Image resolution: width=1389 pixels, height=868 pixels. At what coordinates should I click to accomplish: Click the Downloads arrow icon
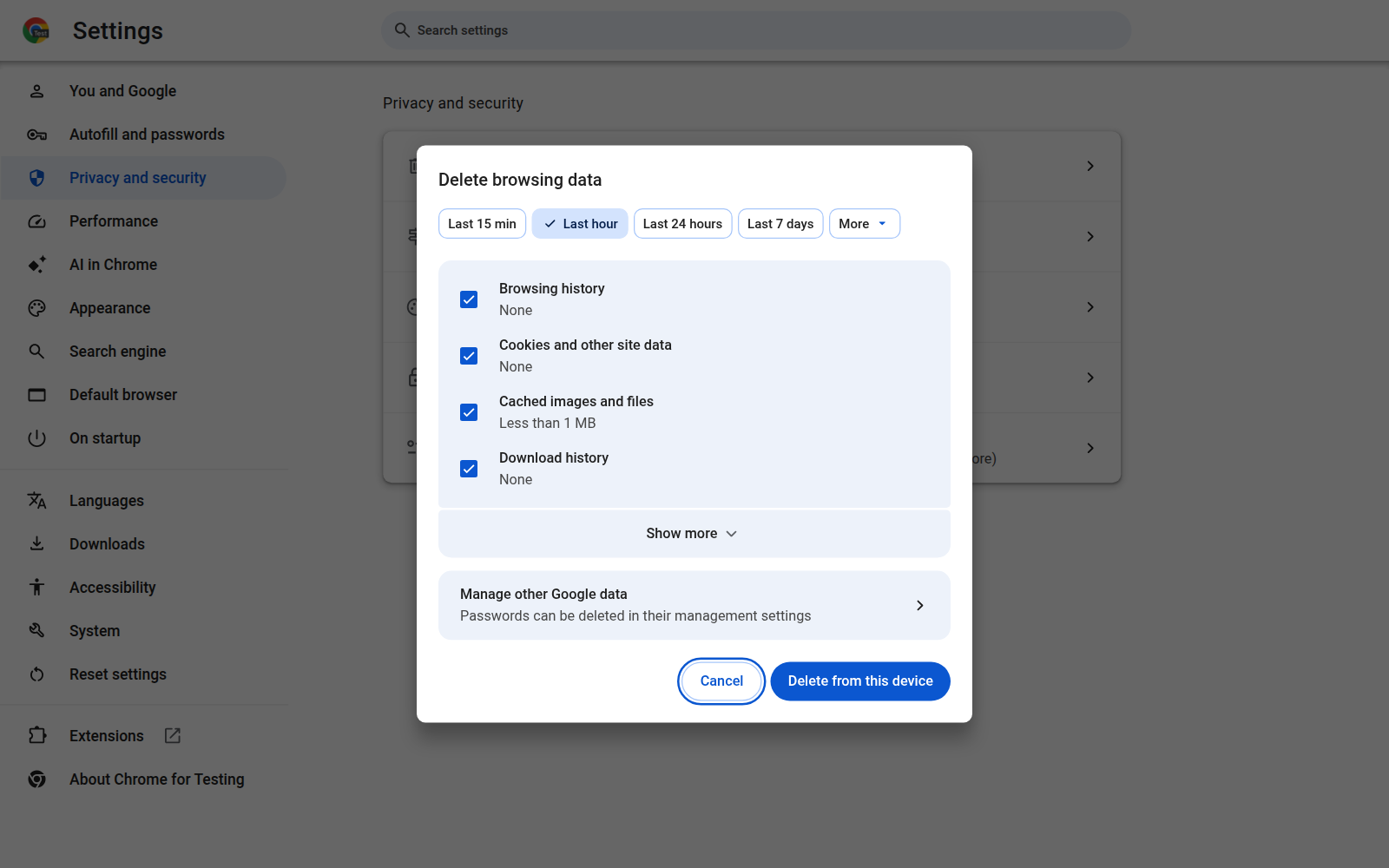[x=36, y=544]
